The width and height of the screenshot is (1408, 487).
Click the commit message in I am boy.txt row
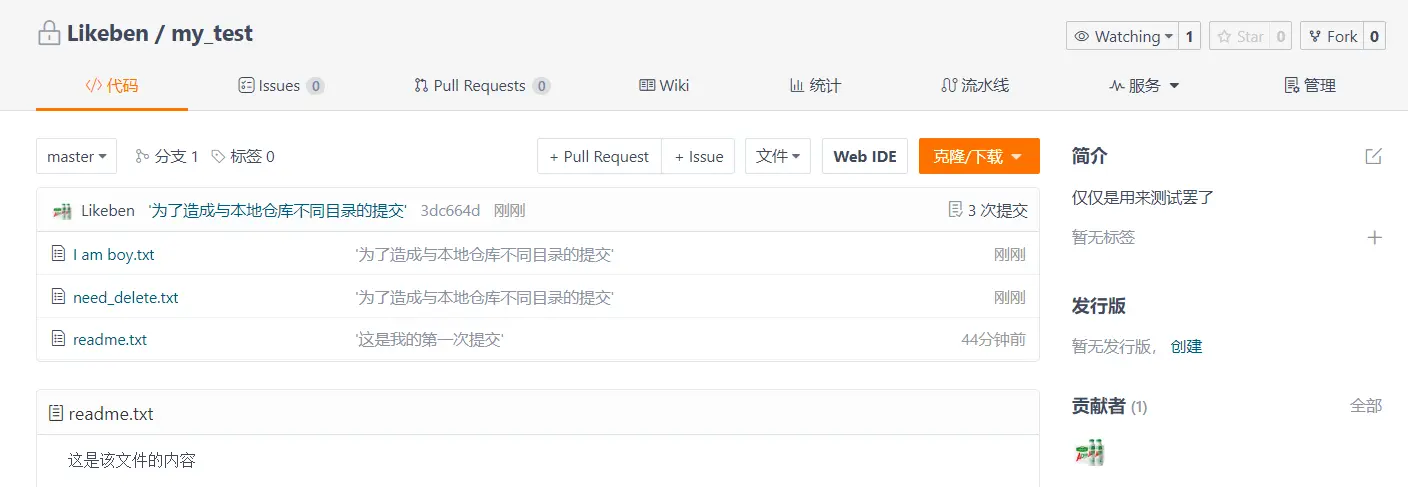(x=484, y=254)
